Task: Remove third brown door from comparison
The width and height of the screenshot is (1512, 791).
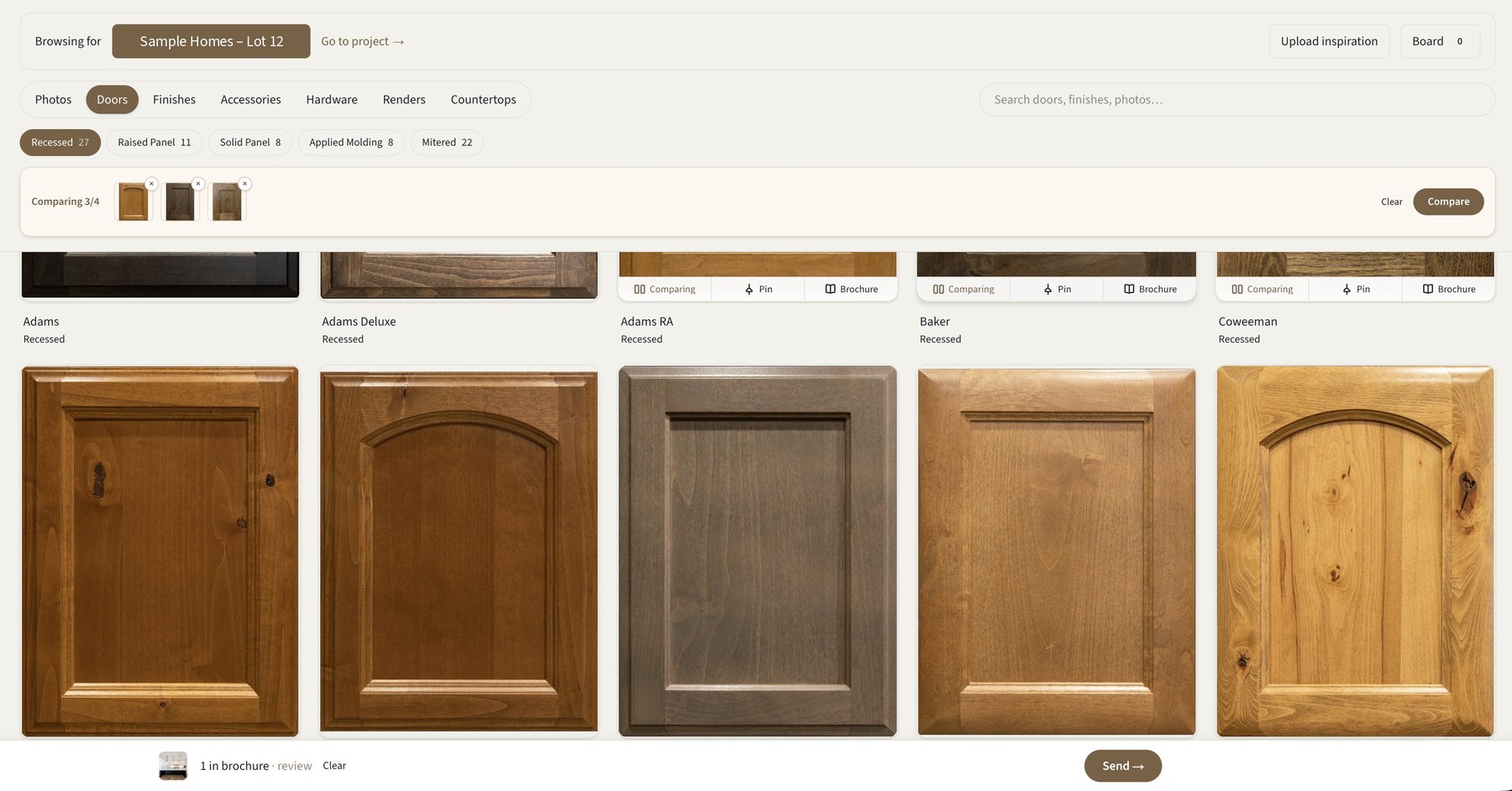Action: click(244, 184)
